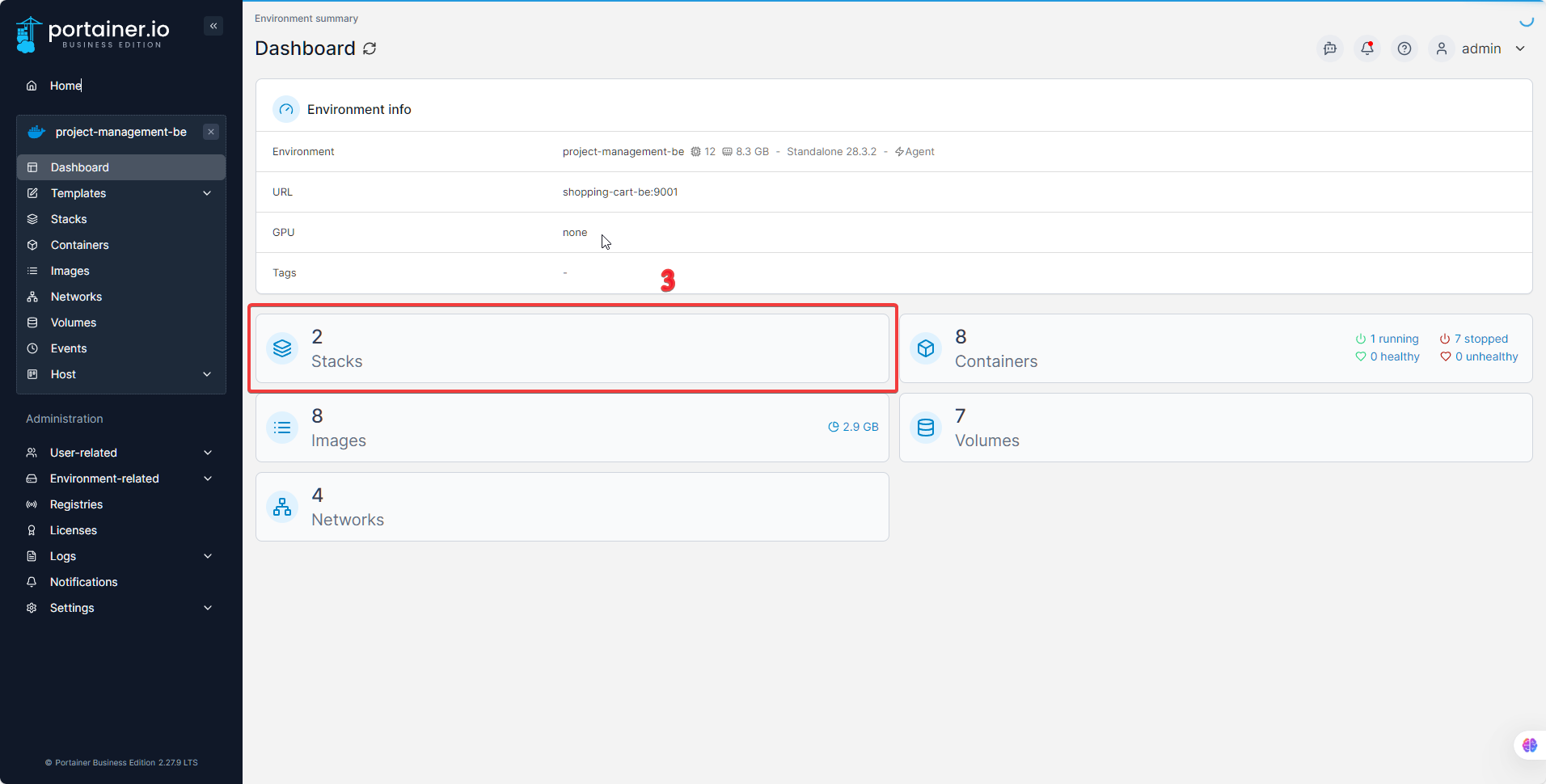The width and height of the screenshot is (1546, 784).
Task: Click the Licenses award icon
Action: click(32, 530)
